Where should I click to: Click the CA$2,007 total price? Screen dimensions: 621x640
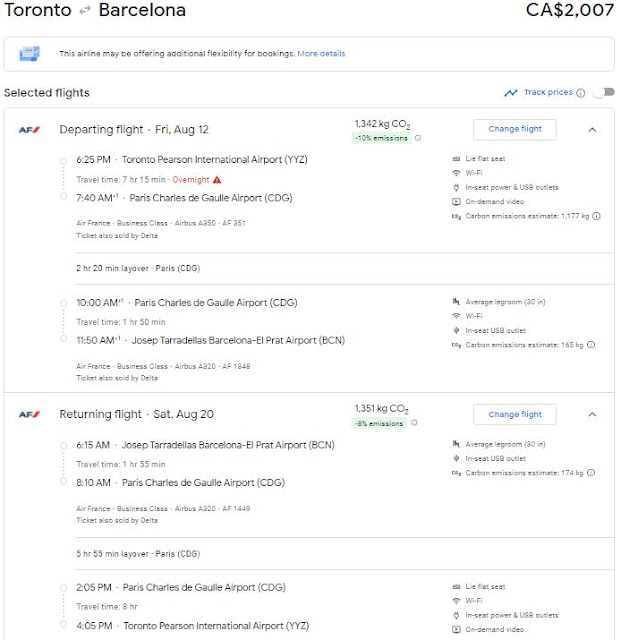coord(570,10)
